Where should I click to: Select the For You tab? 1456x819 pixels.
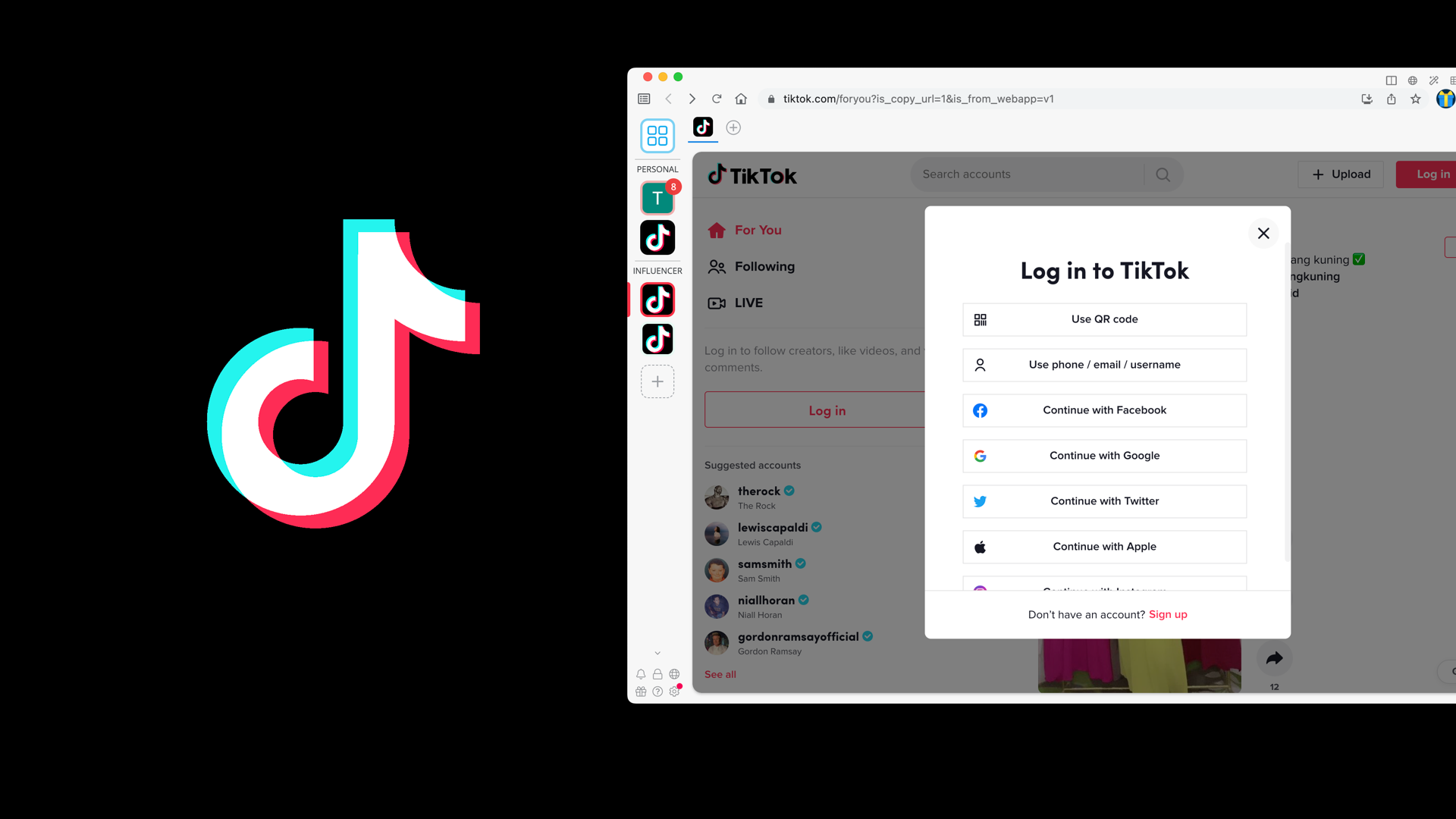click(x=758, y=229)
